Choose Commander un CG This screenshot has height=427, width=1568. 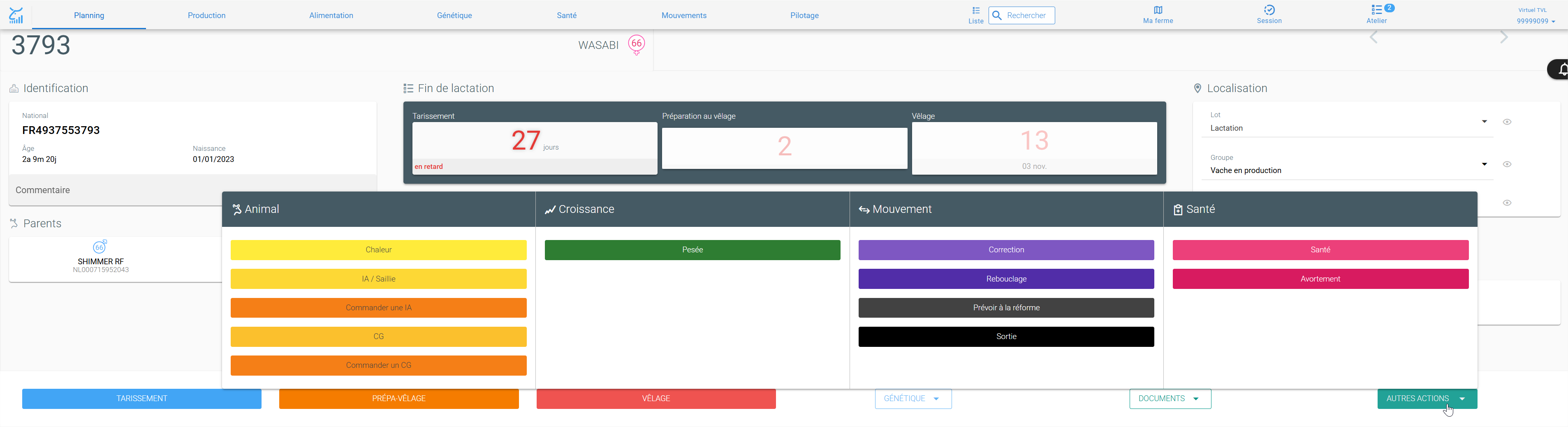(379, 366)
